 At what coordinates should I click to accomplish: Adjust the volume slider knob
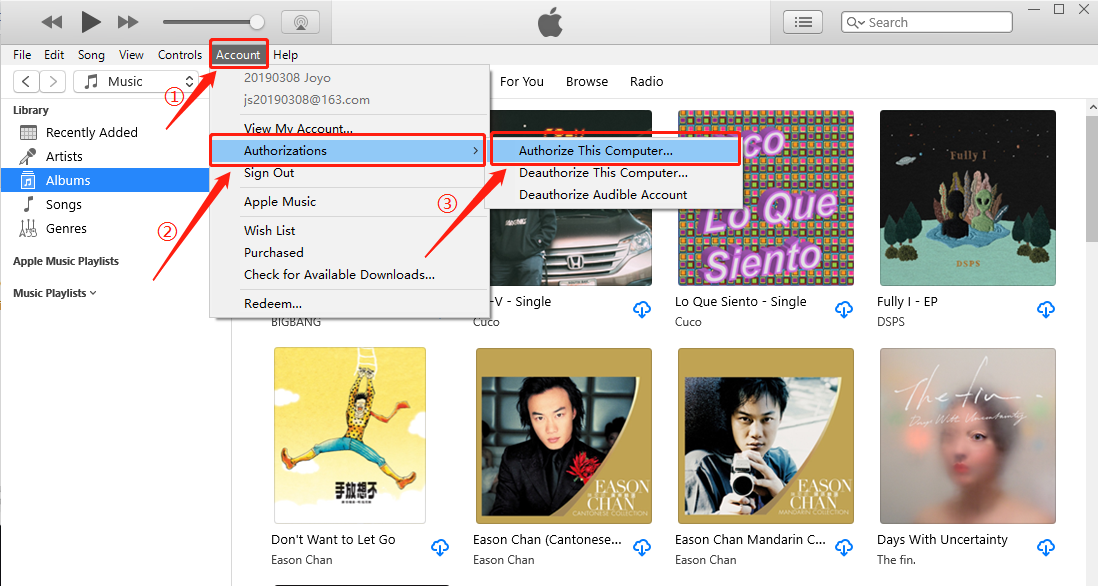click(257, 22)
